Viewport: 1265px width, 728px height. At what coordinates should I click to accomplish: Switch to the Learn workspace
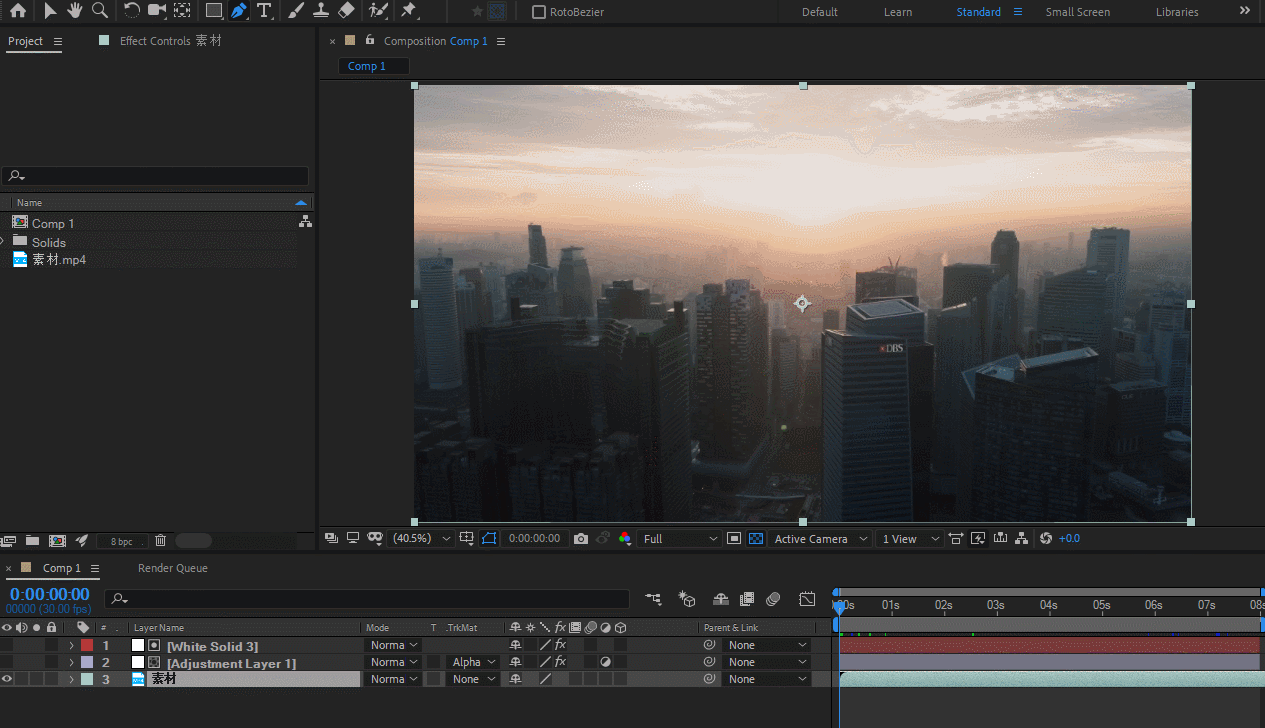click(x=897, y=12)
